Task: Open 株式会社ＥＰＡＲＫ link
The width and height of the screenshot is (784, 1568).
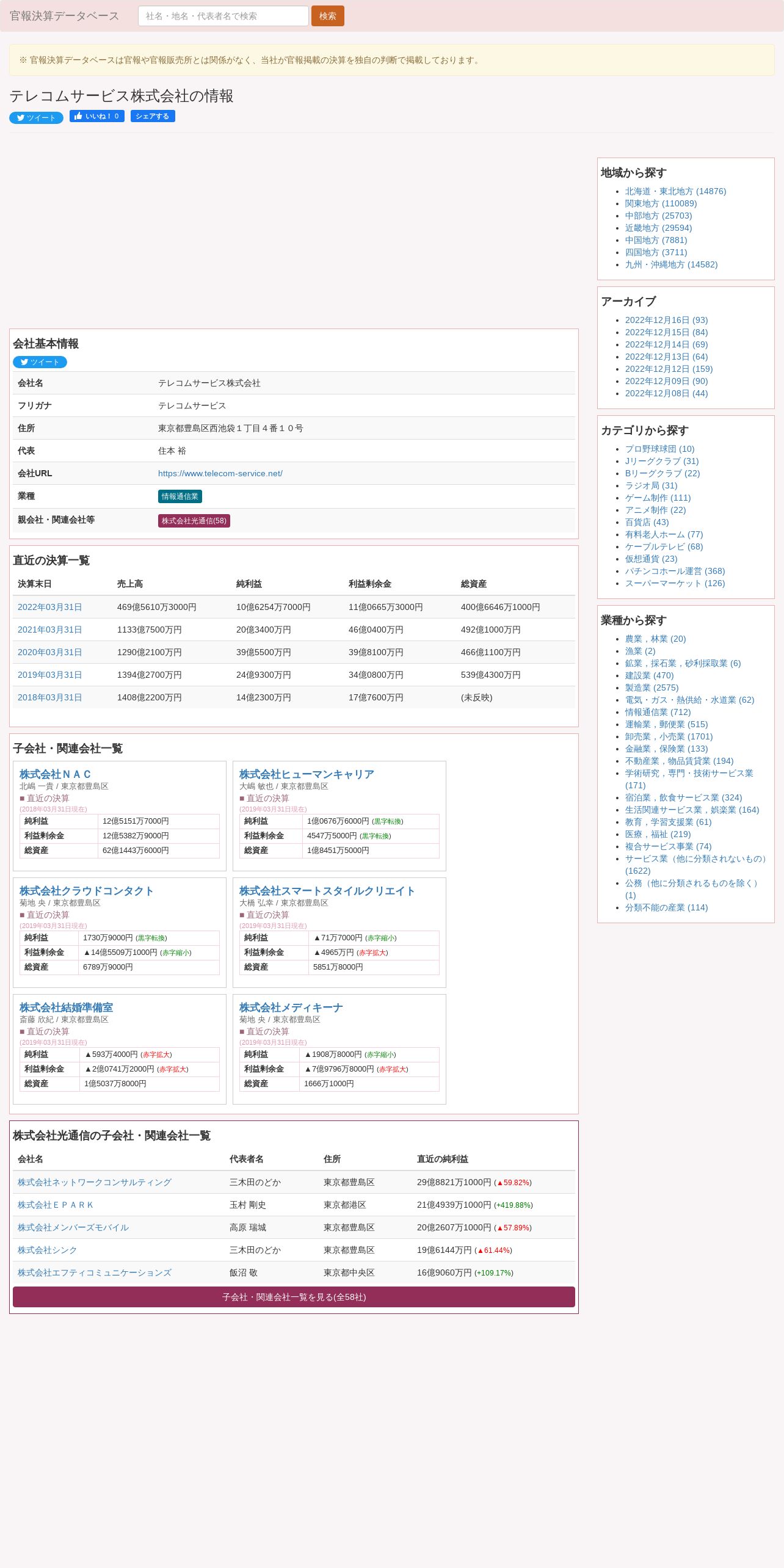Action: coord(56,1205)
